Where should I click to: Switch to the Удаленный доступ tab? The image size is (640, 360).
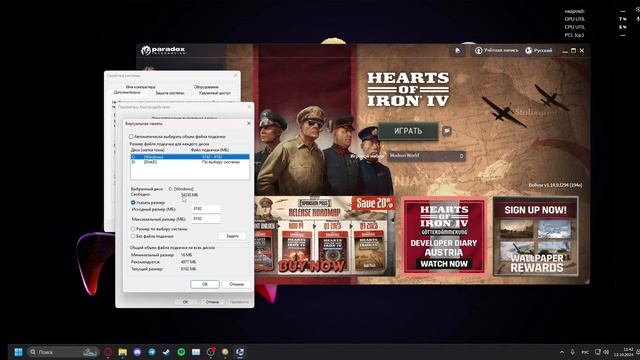point(215,93)
